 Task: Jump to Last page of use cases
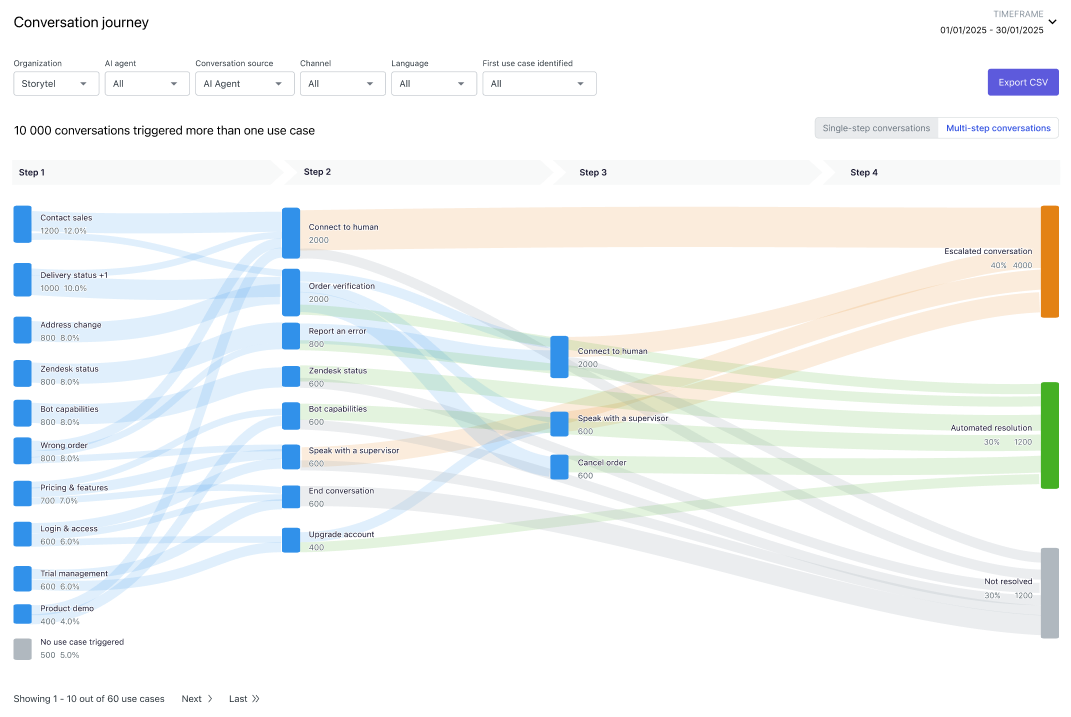click(x=244, y=699)
